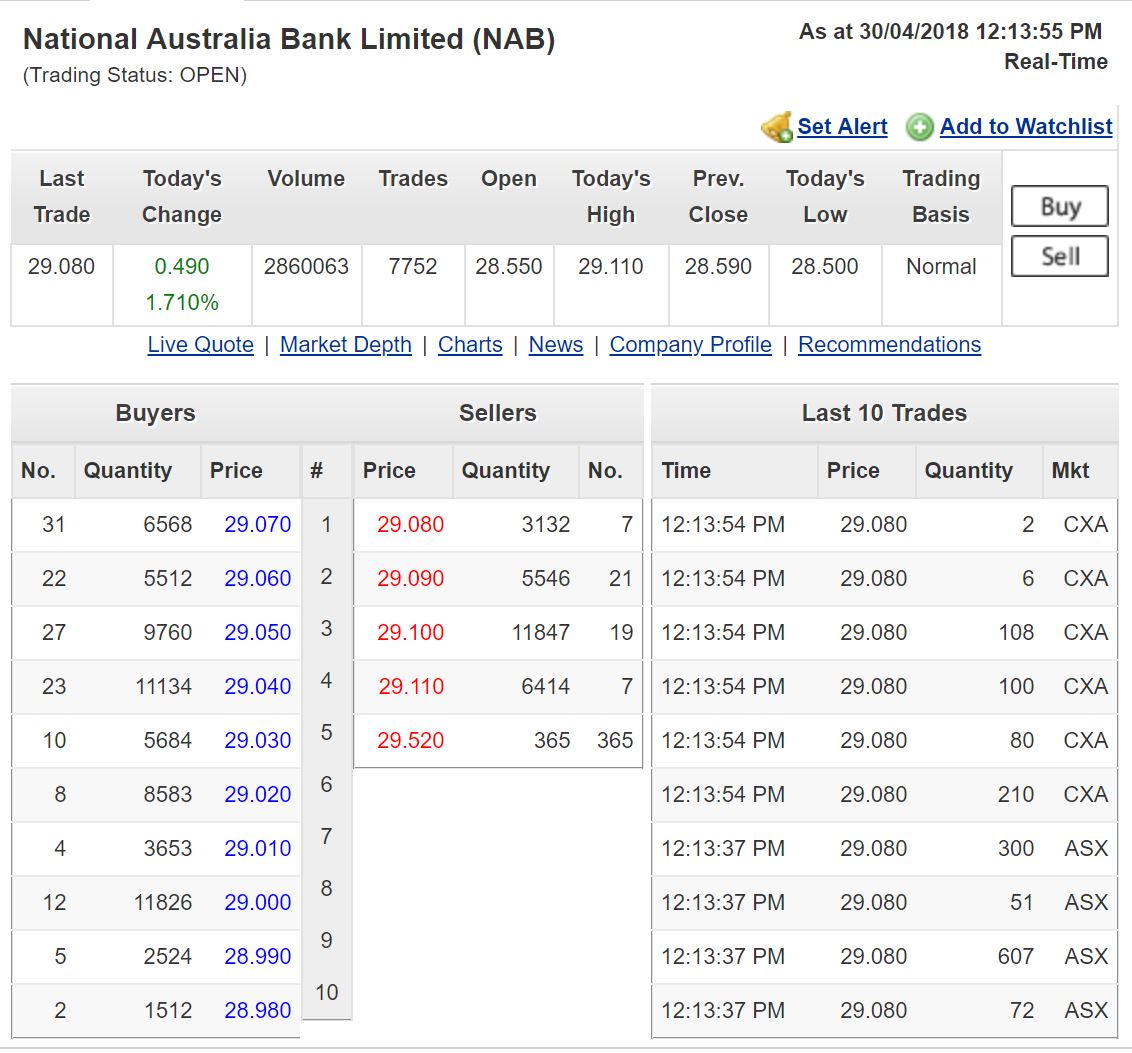The image size is (1132, 1053).
Task: Click seller quantity 5546
Action: coord(546,578)
